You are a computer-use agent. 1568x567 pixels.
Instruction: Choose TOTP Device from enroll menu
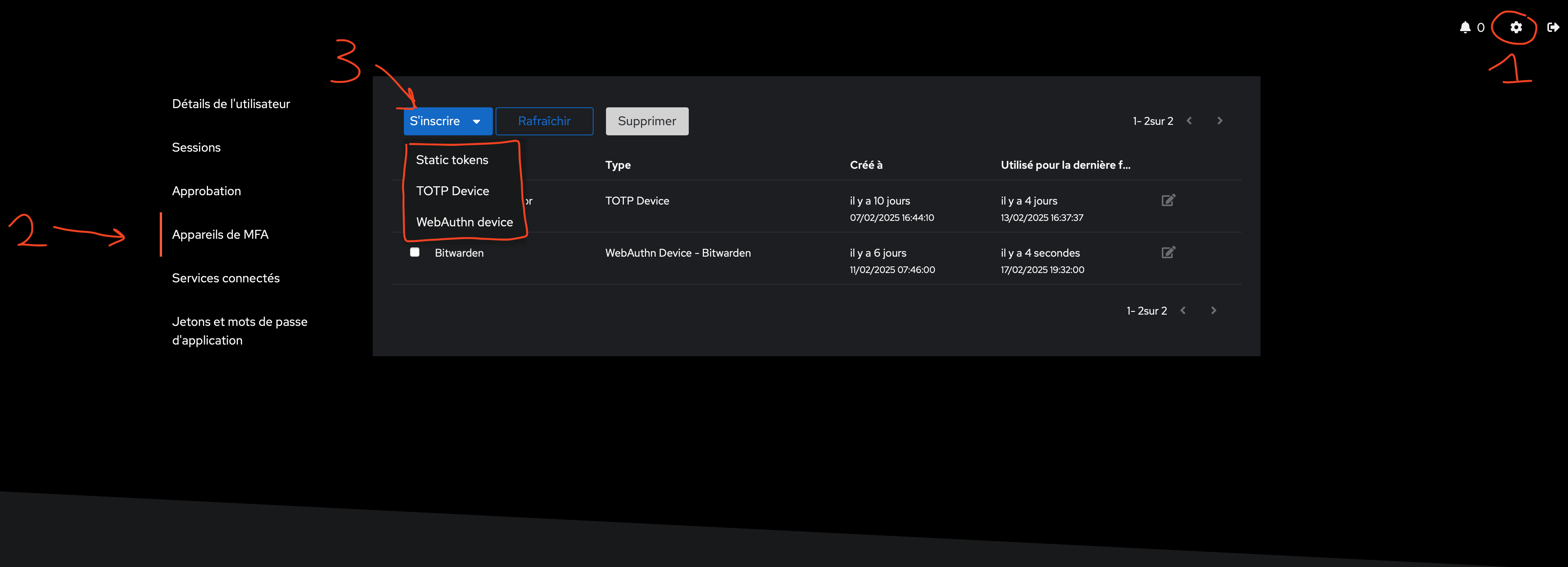coord(452,191)
